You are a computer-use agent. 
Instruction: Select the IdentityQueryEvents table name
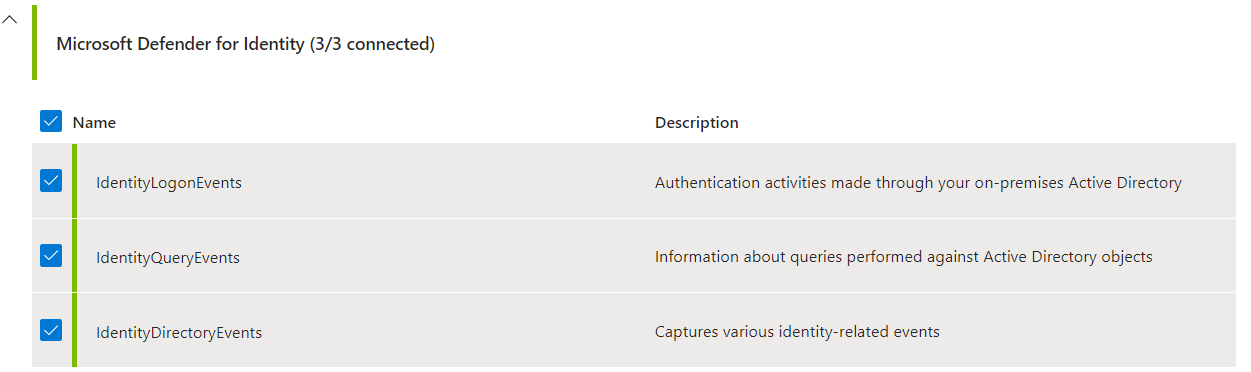168,258
